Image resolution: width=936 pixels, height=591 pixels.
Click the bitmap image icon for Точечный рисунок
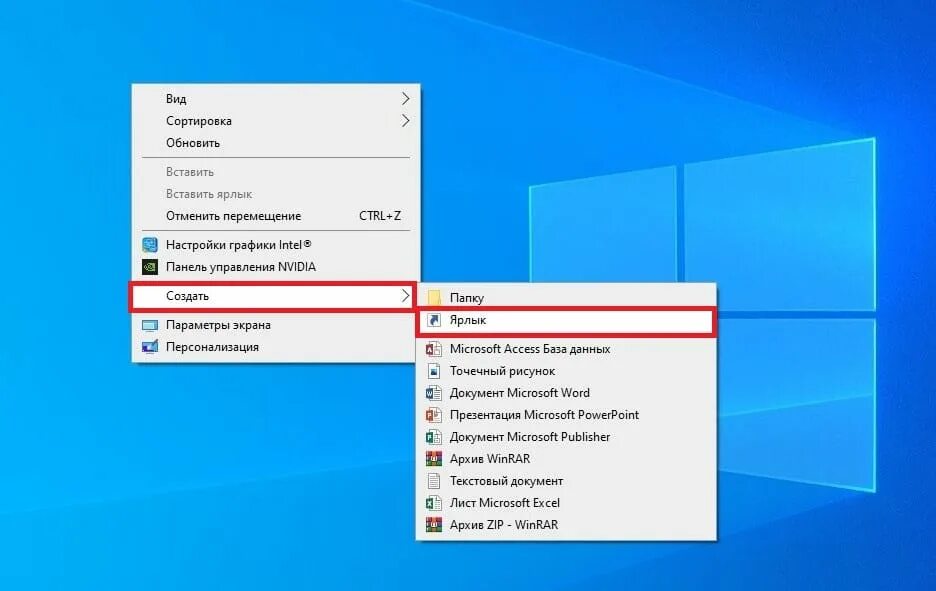[434, 371]
